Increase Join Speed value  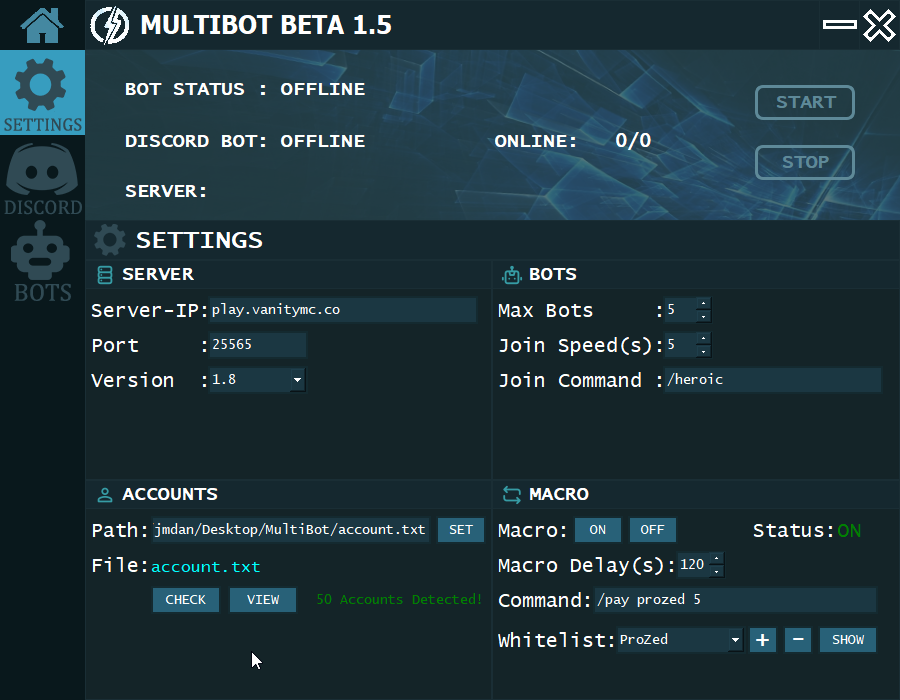(704, 339)
